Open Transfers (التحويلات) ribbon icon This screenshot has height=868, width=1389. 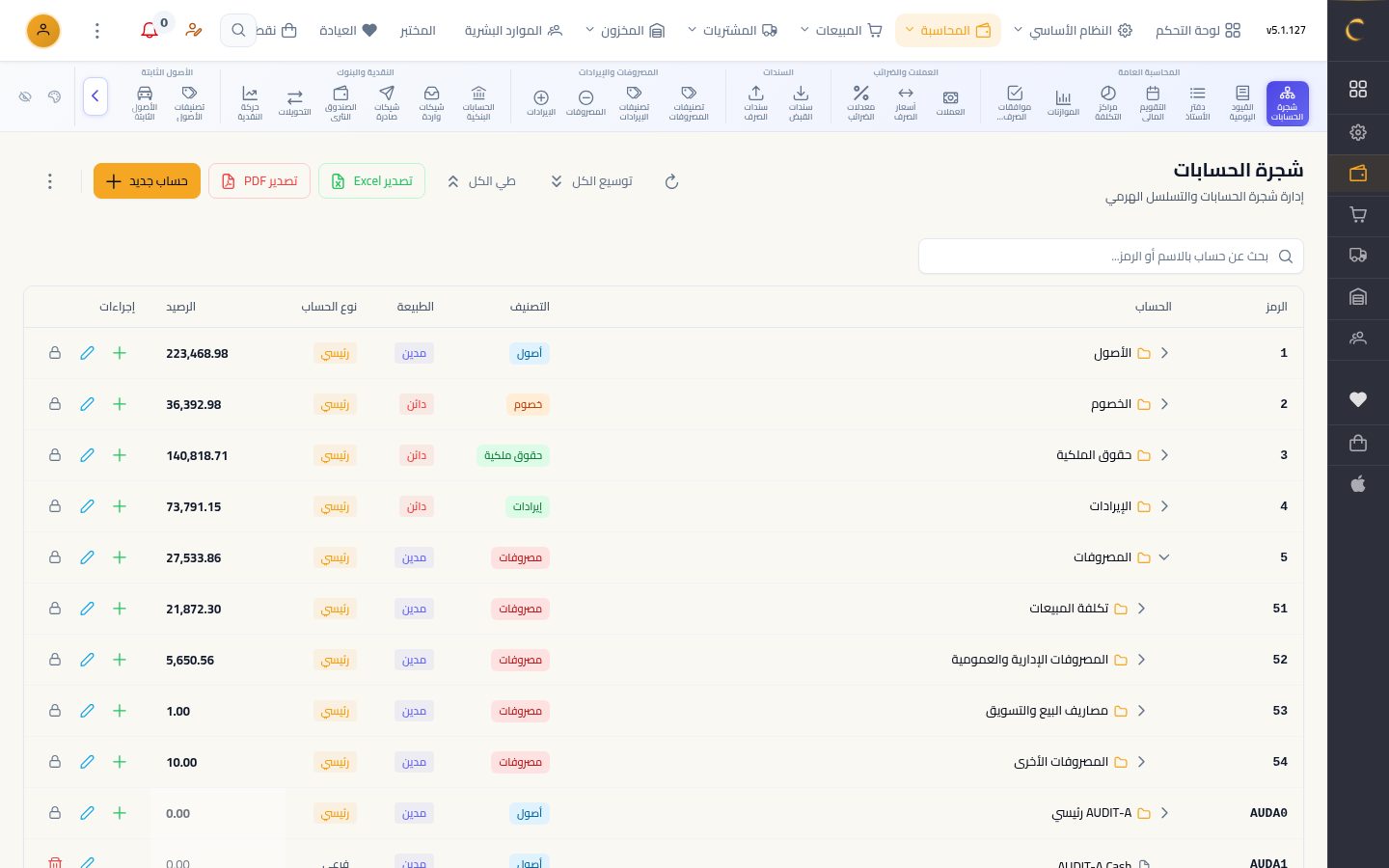coord(295,103)
